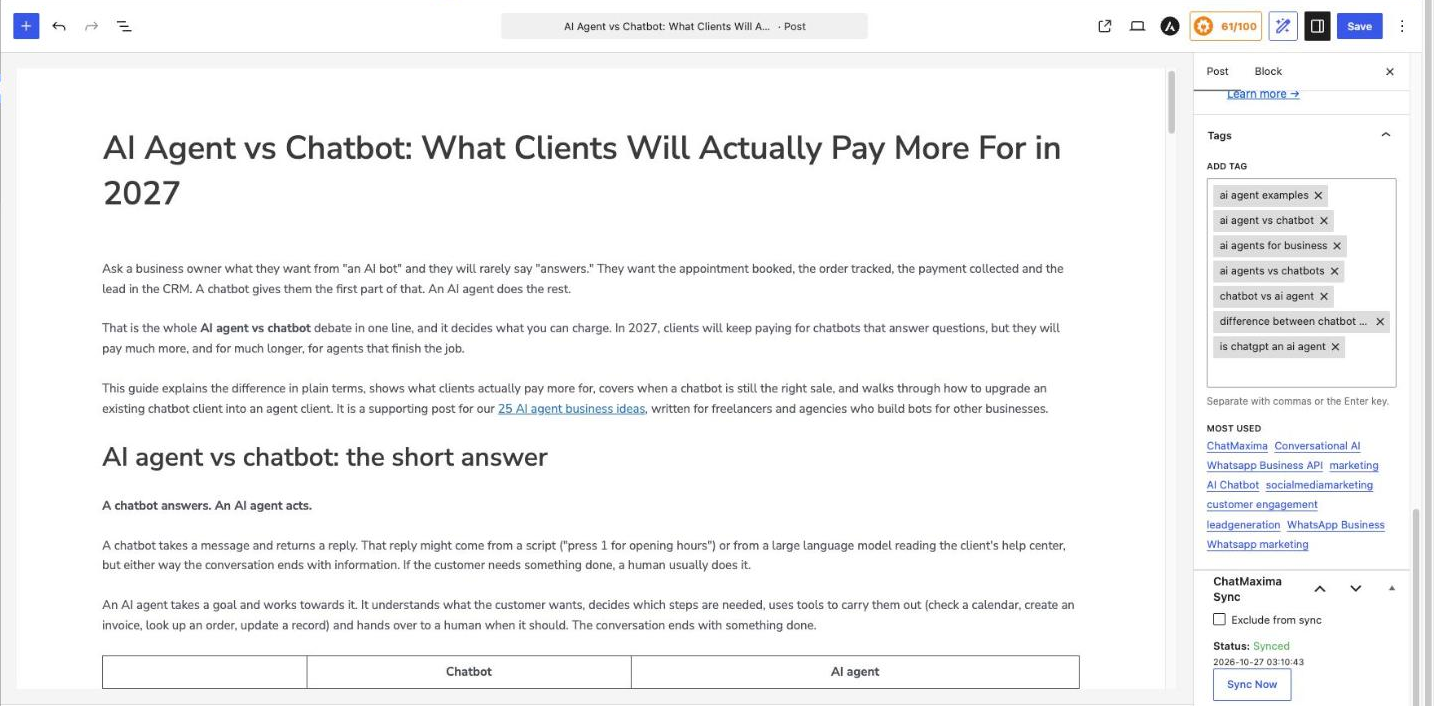This screenshot has height=706, width=1434.
Task: Follow the Learn more link
Action: pyautogui.click(x=1263, y=94)
